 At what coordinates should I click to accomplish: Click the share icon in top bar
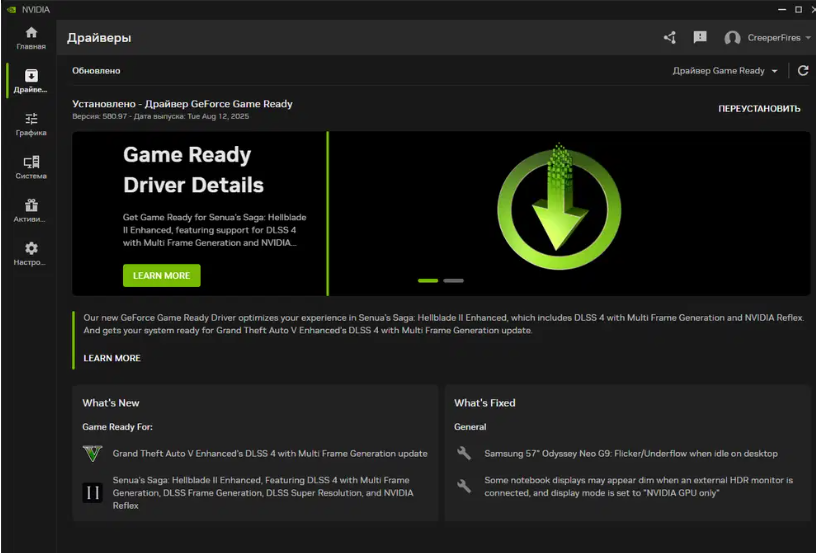click(x=670, y=38)
